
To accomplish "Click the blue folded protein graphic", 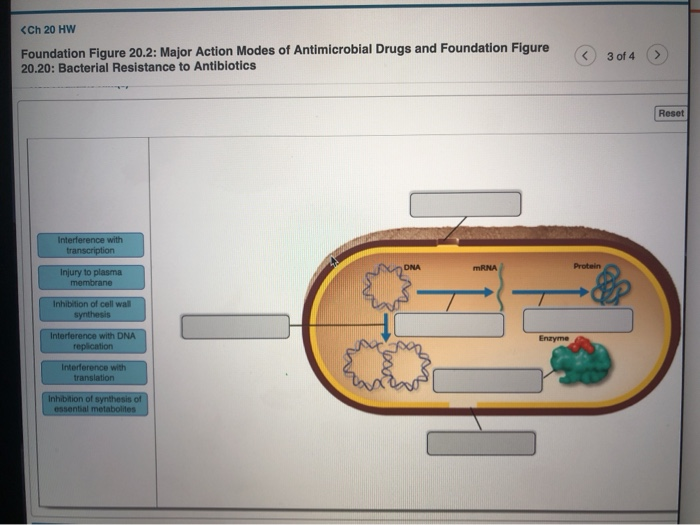I will [x=610, y=285].
